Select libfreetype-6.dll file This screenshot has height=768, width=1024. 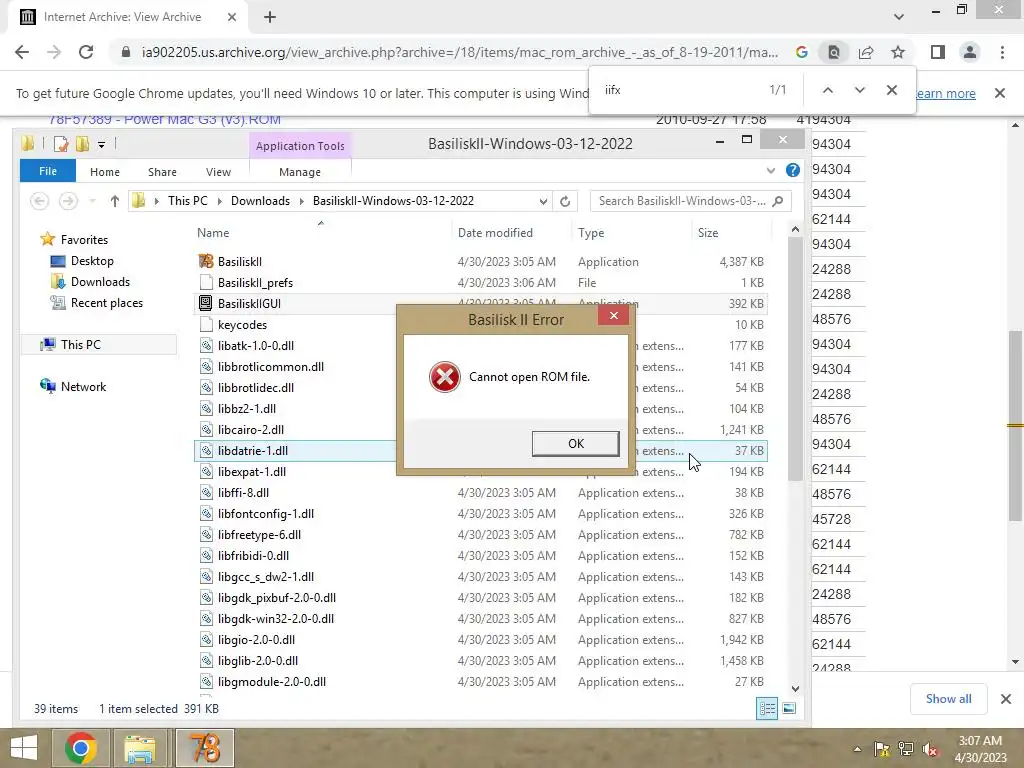tap(259, 535)
